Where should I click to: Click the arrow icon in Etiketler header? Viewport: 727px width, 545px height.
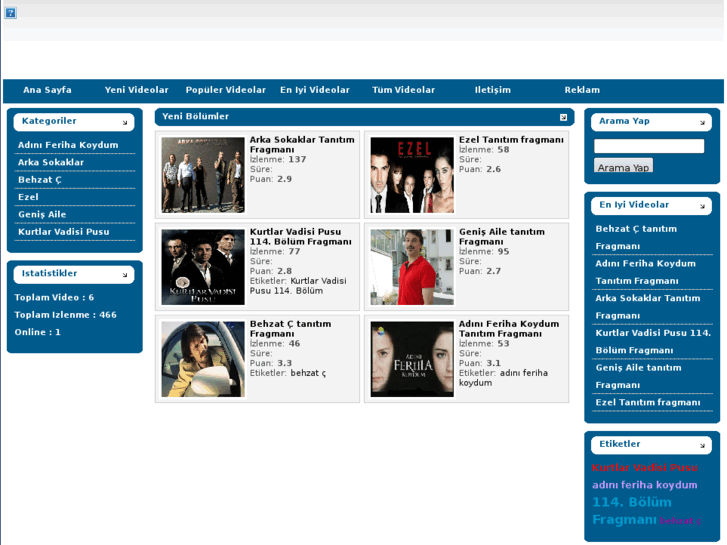[x=702, y=446]
